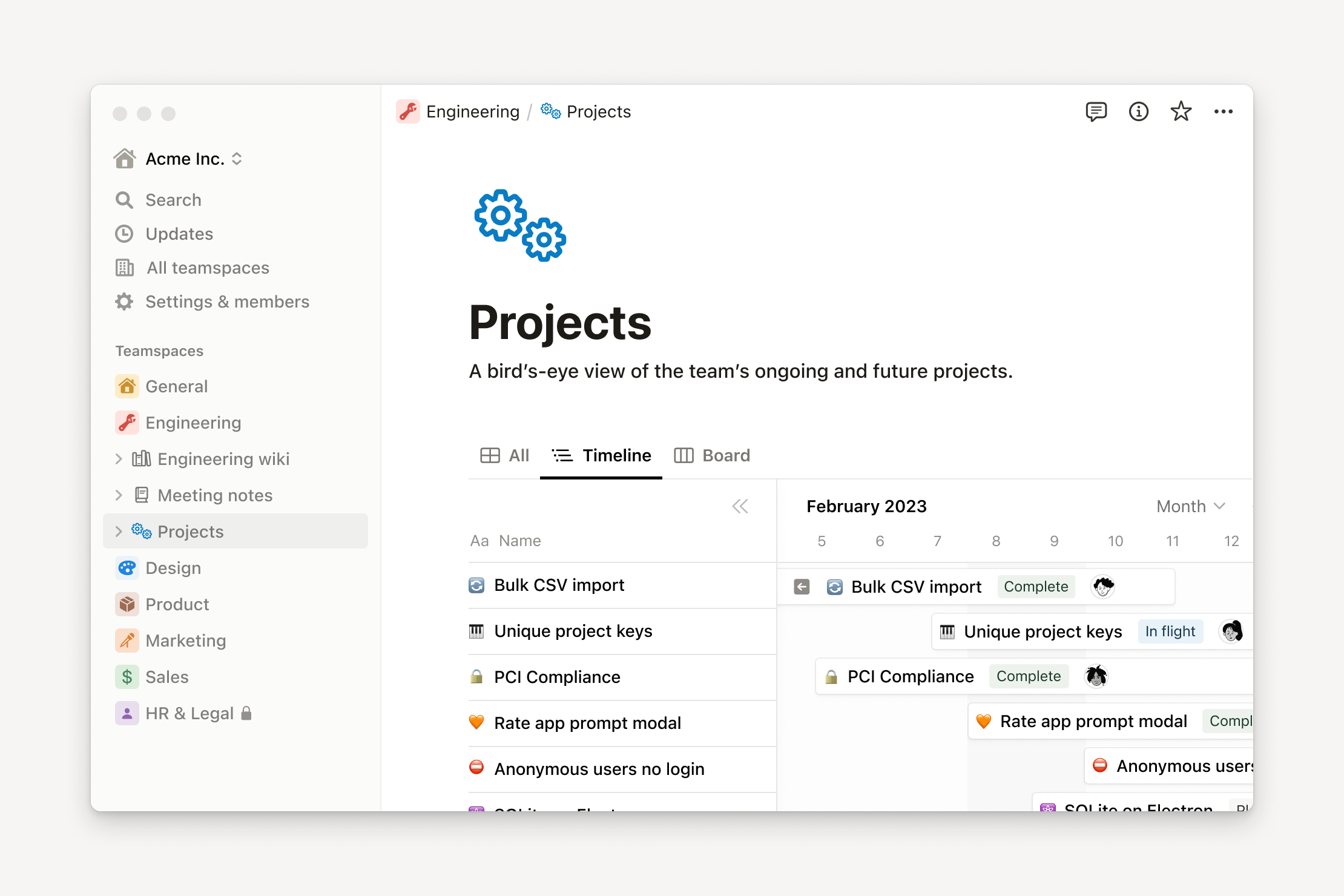Collapse the timeline table with the double chevron
1344x896 pixels.
tap(740, 506)
